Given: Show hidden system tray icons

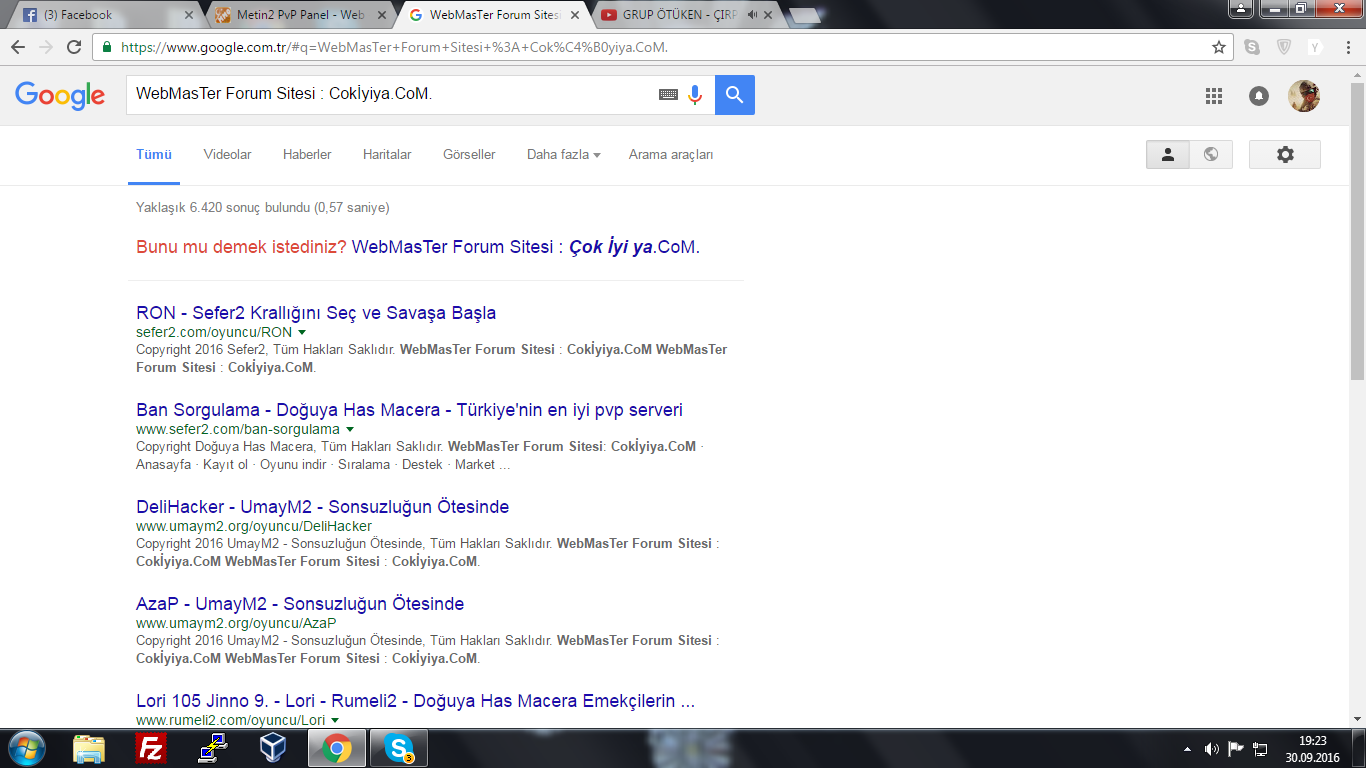Looking at the screenshot, I should tap(1187, 749).
